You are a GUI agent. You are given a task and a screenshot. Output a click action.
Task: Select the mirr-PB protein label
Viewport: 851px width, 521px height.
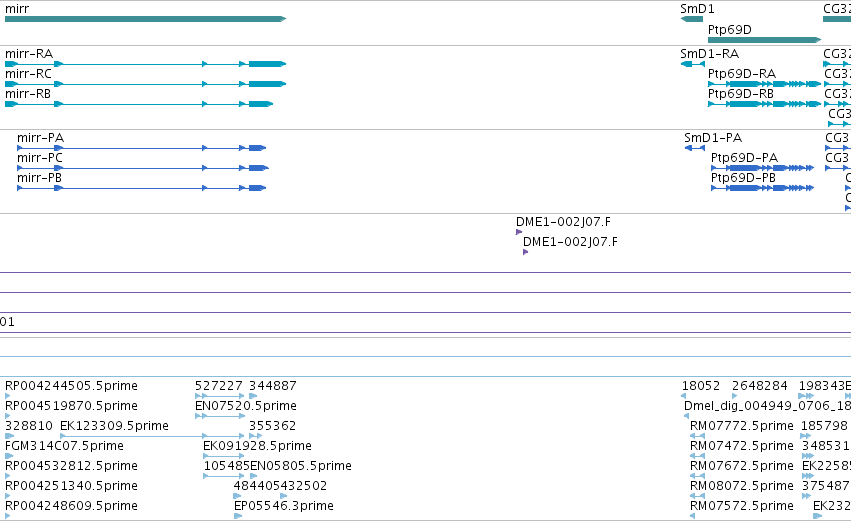[40, 178]
